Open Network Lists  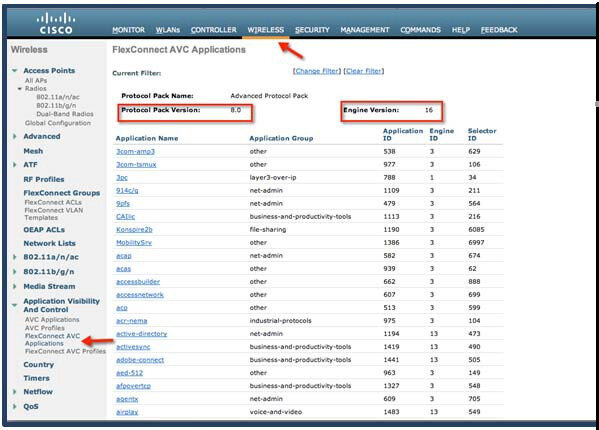tap(49, 243)
